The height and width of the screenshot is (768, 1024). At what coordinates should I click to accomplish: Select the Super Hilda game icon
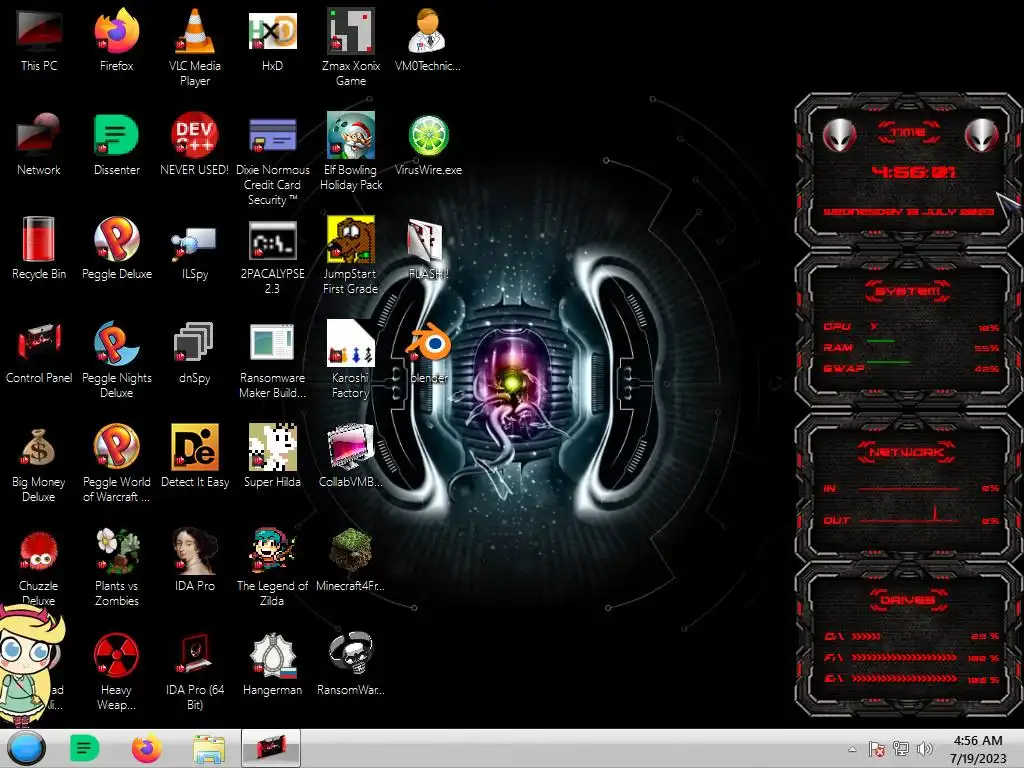click(x=272, y=456)
